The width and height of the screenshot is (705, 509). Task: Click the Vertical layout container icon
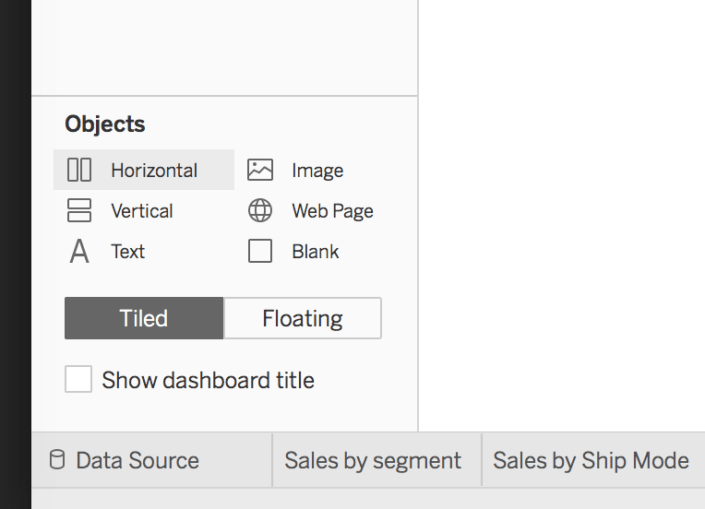click(x=79, y=211)
